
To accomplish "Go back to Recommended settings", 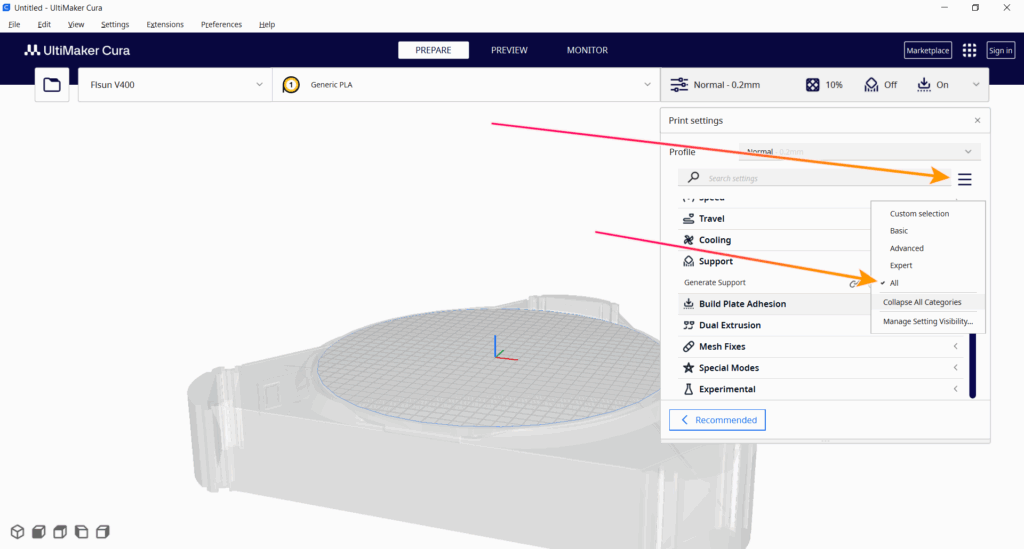I will point(717,420).
